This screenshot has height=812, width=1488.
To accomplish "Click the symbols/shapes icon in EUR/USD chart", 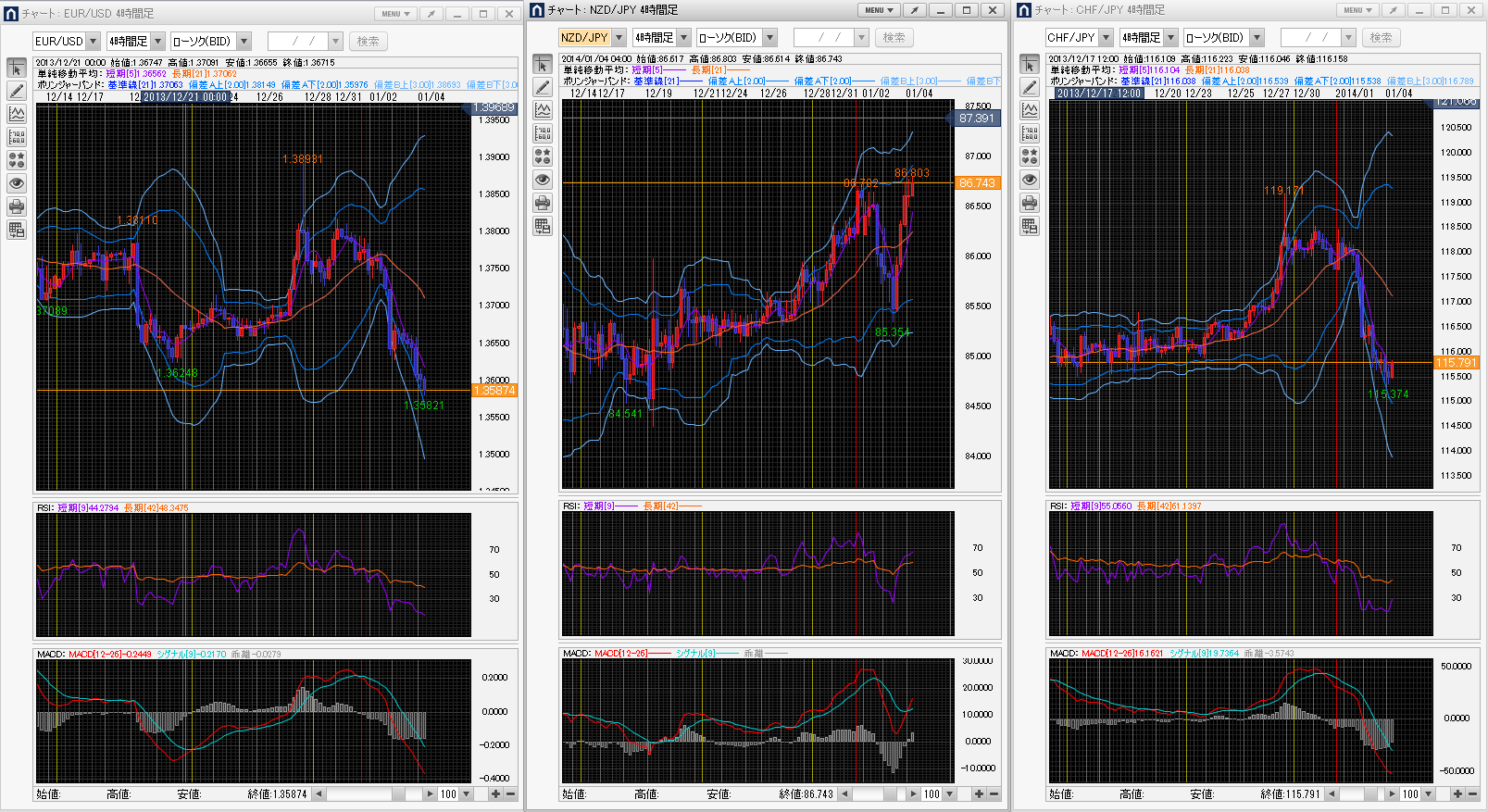I will (x=17, y=160).
